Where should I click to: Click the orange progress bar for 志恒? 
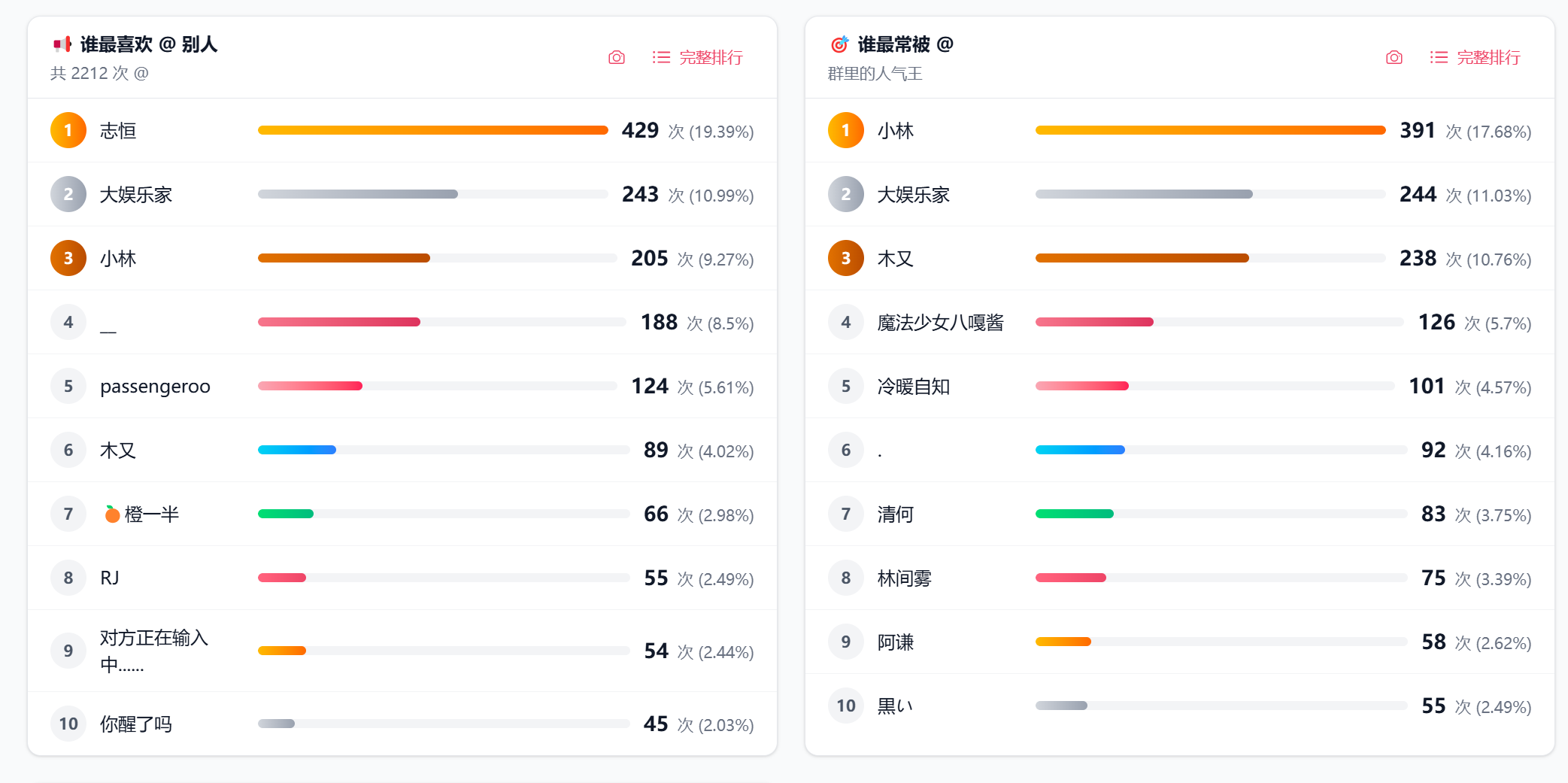click(432, 131)
